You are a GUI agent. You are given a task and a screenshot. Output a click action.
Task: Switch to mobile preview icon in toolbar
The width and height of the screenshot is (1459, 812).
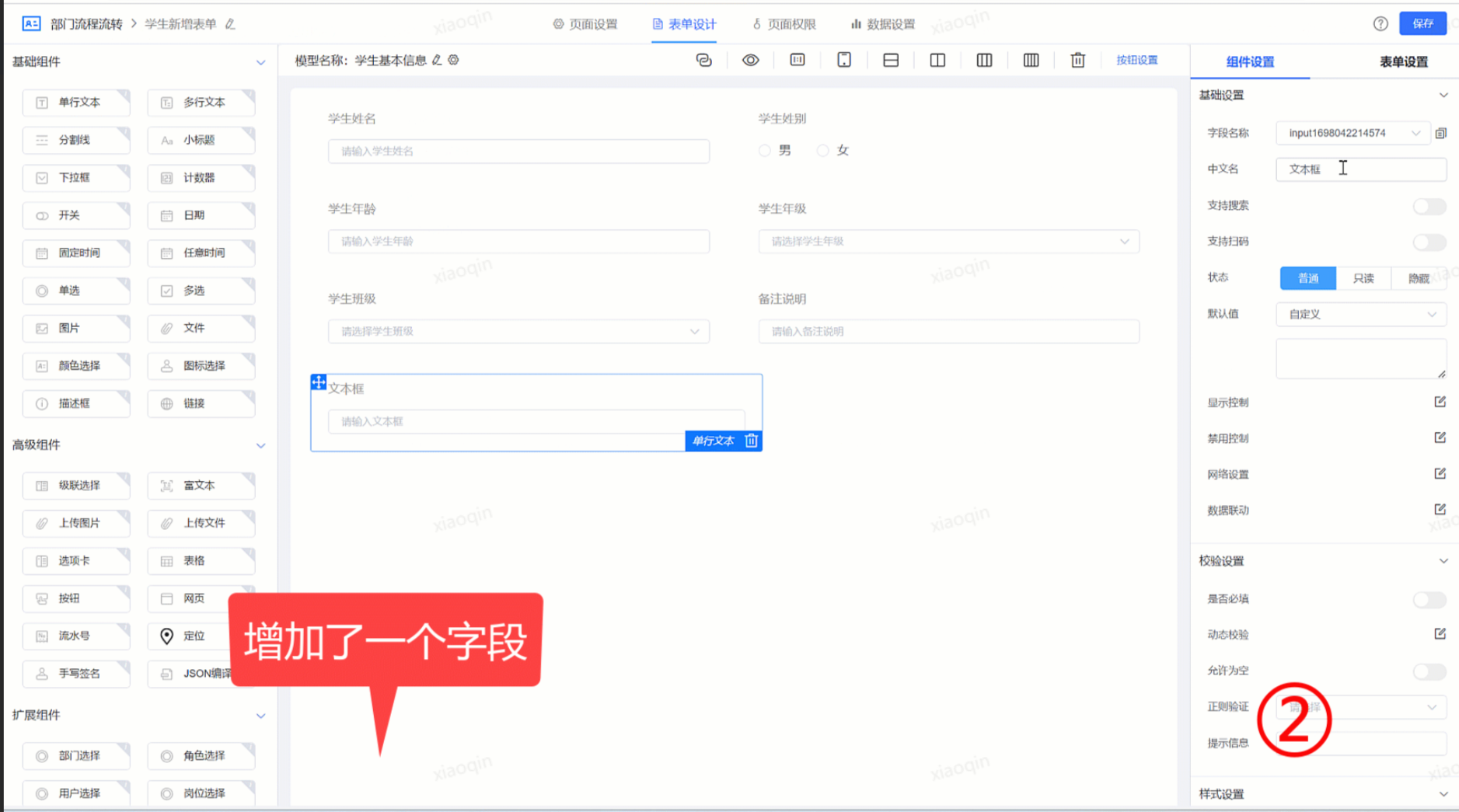click(x=843, y=60)
